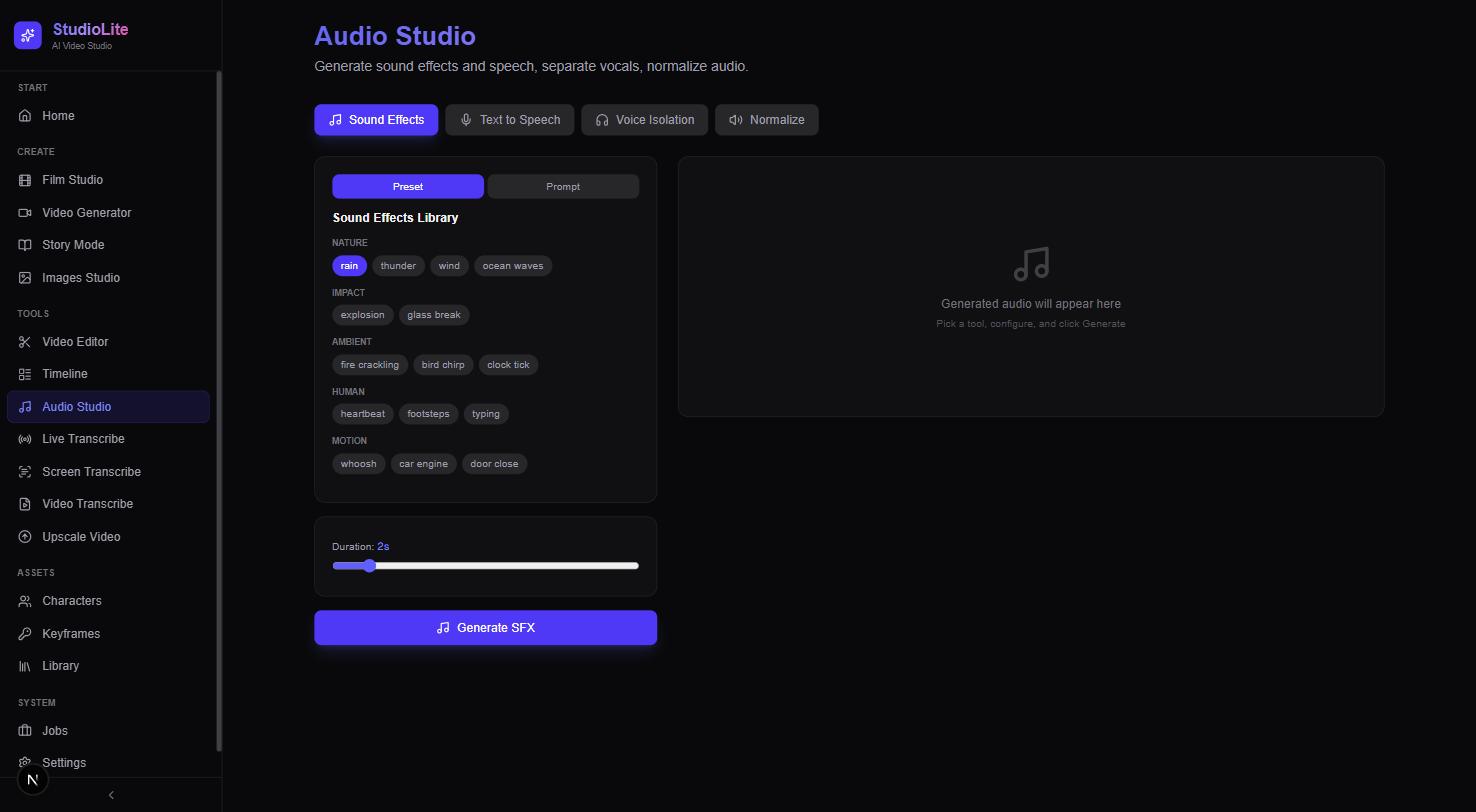Choose the ocean waves preset chip
The height and width of the screenshot is (812, 1476).
pyautogui.click(x=513, y=266)
